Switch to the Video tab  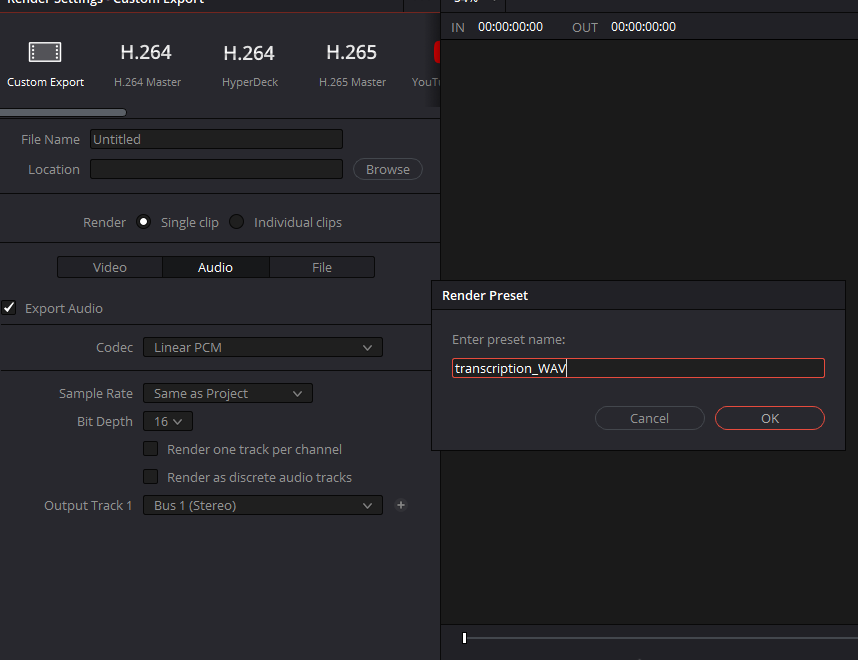tap(109, 267)
